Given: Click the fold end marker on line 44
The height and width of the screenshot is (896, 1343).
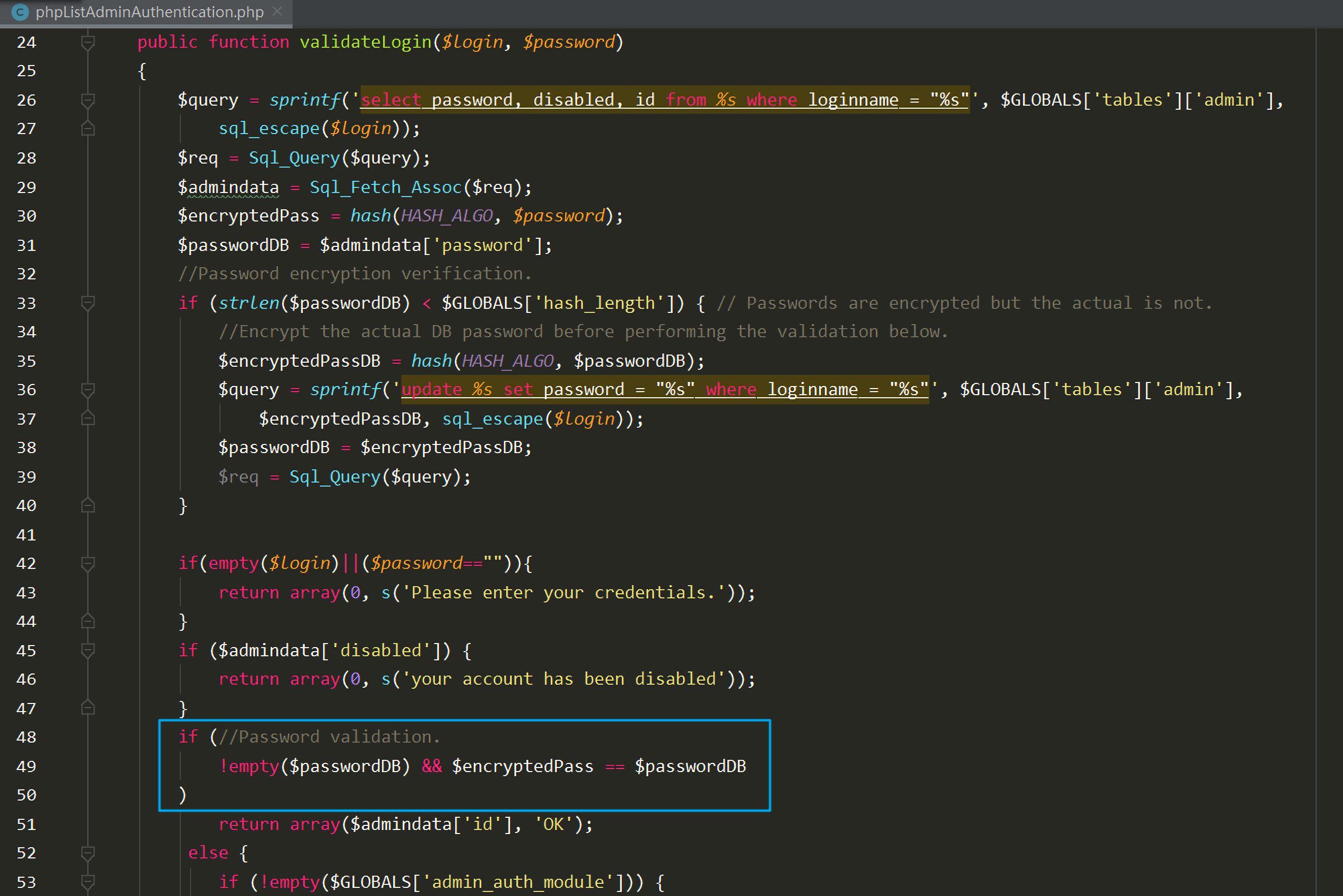Looking at the screenshot, I should pyautogui.click(x=87, y=621).
